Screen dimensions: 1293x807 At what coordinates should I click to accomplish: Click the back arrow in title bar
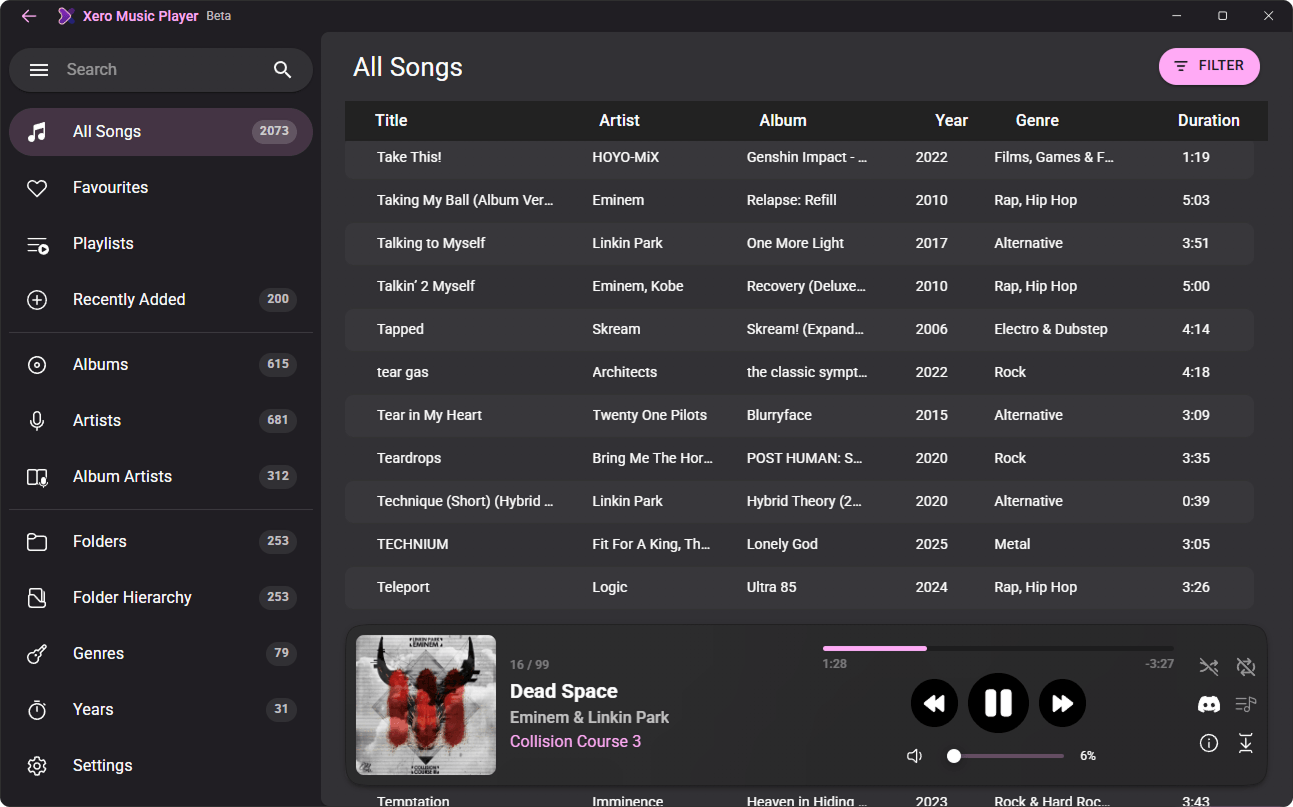[x=29, y=16]
